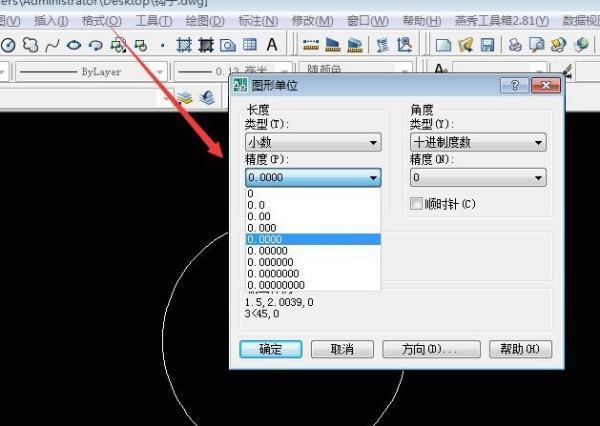Viewport: 600px width, 426px height.
Task: Select the spline curve tool
Action: coord(52,45)
